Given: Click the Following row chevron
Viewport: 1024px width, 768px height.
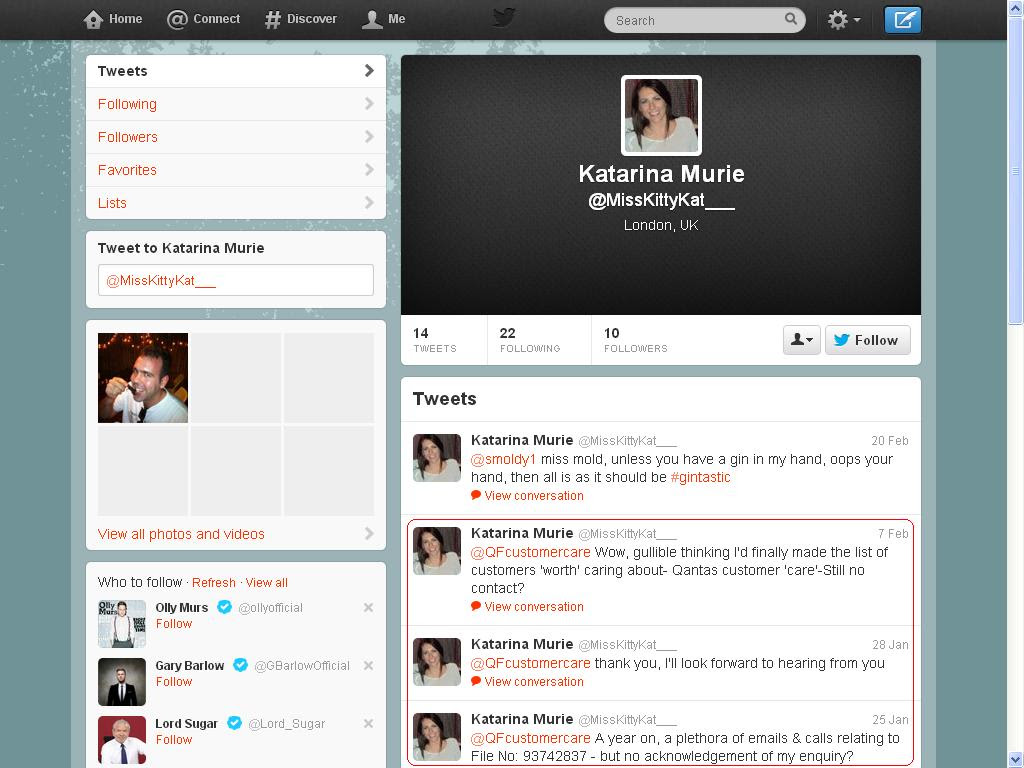Looking at the screenshot, I should pyautogui.click(x=369, y=103).
